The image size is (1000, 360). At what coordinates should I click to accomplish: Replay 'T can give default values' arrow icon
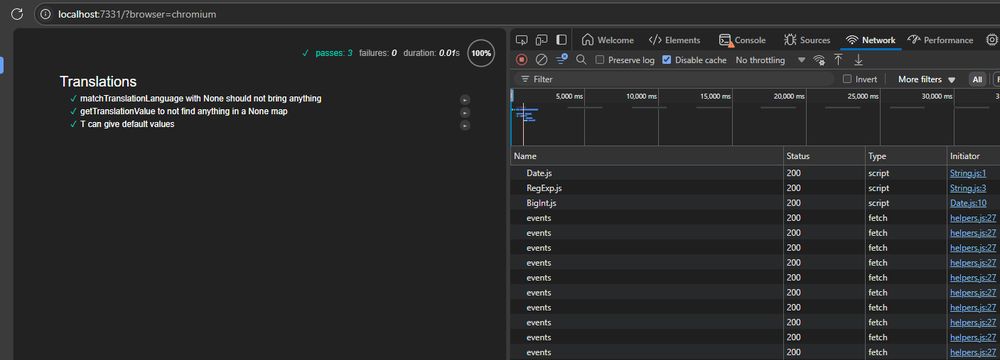pos(465,125)
